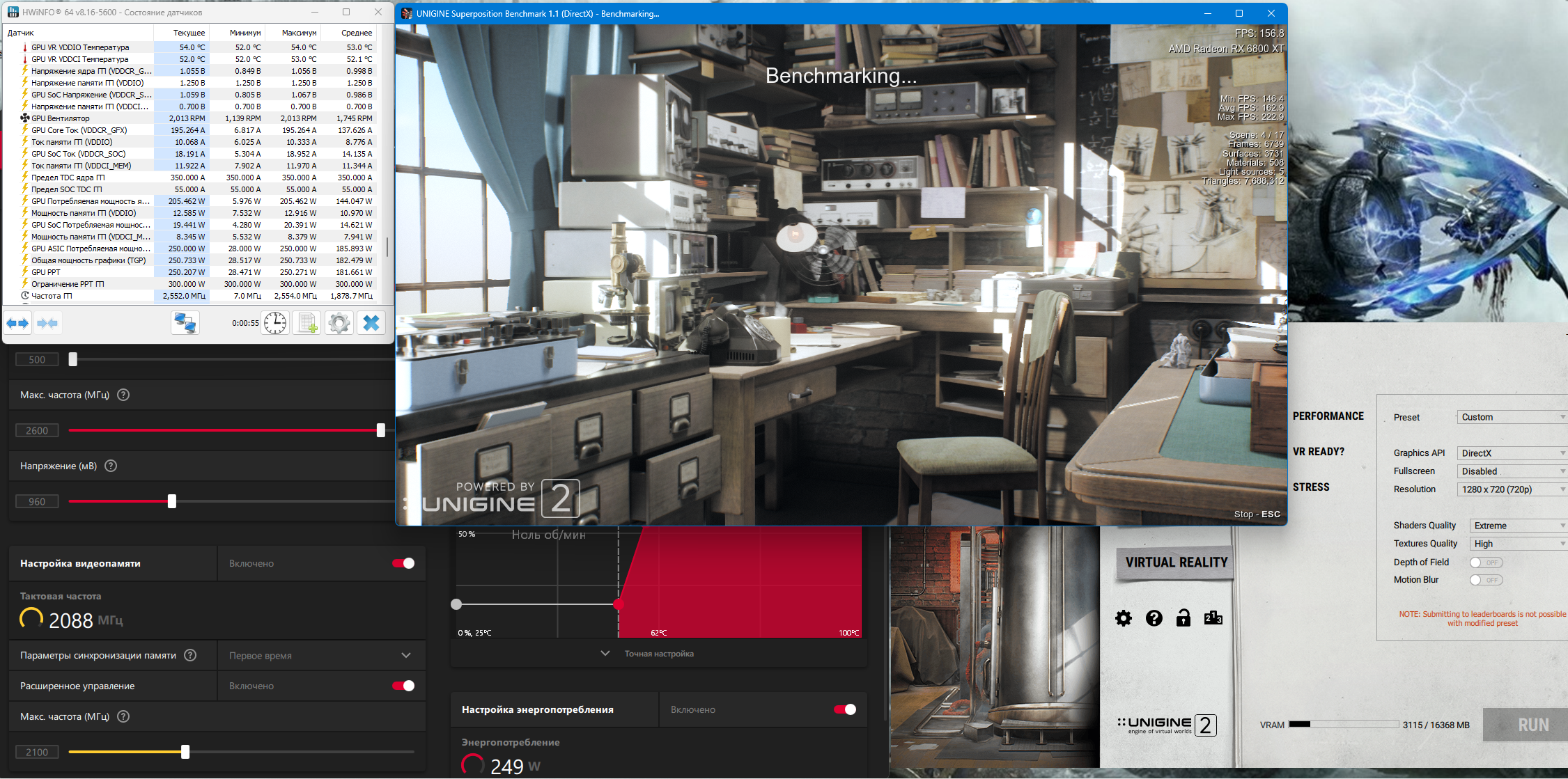Switch to STRESS tab in Superposition

[x=1311, y=487]
